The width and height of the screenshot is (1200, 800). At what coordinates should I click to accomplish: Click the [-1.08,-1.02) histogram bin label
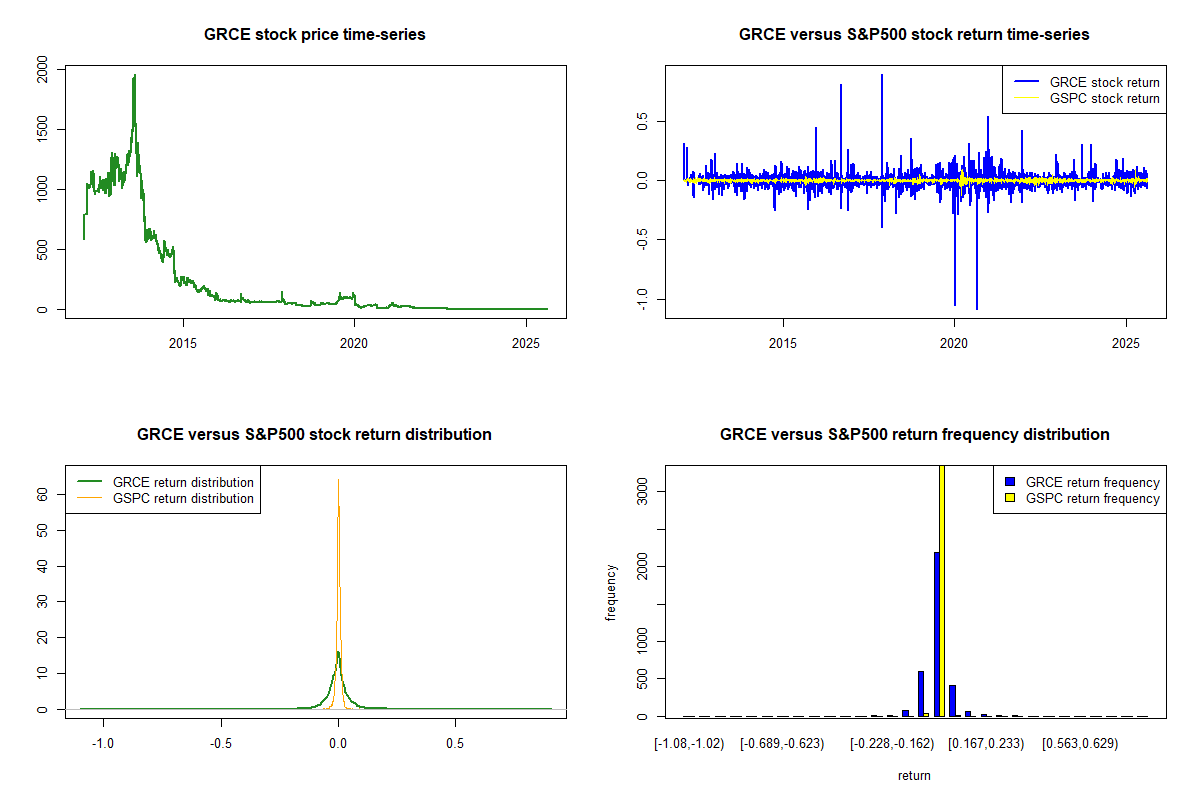click(x=689, y=744)
